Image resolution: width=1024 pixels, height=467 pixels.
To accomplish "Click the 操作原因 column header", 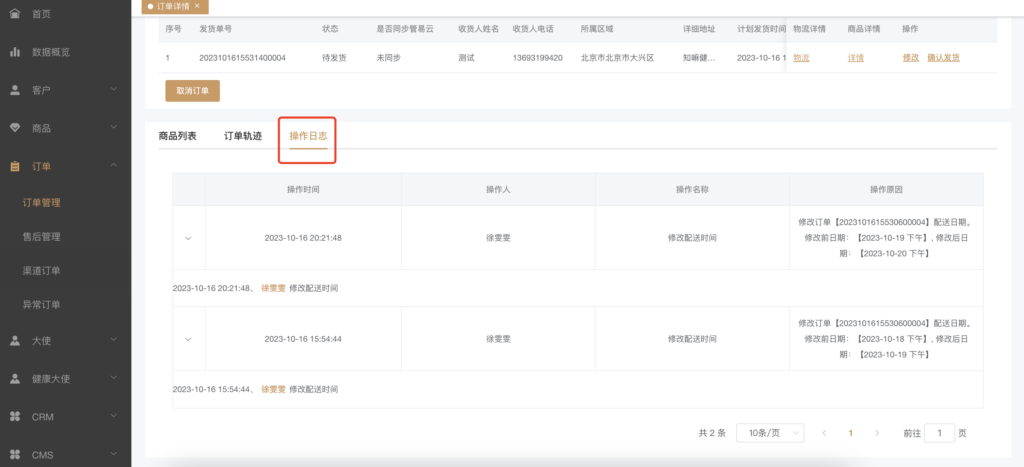I will click(886, 189).
